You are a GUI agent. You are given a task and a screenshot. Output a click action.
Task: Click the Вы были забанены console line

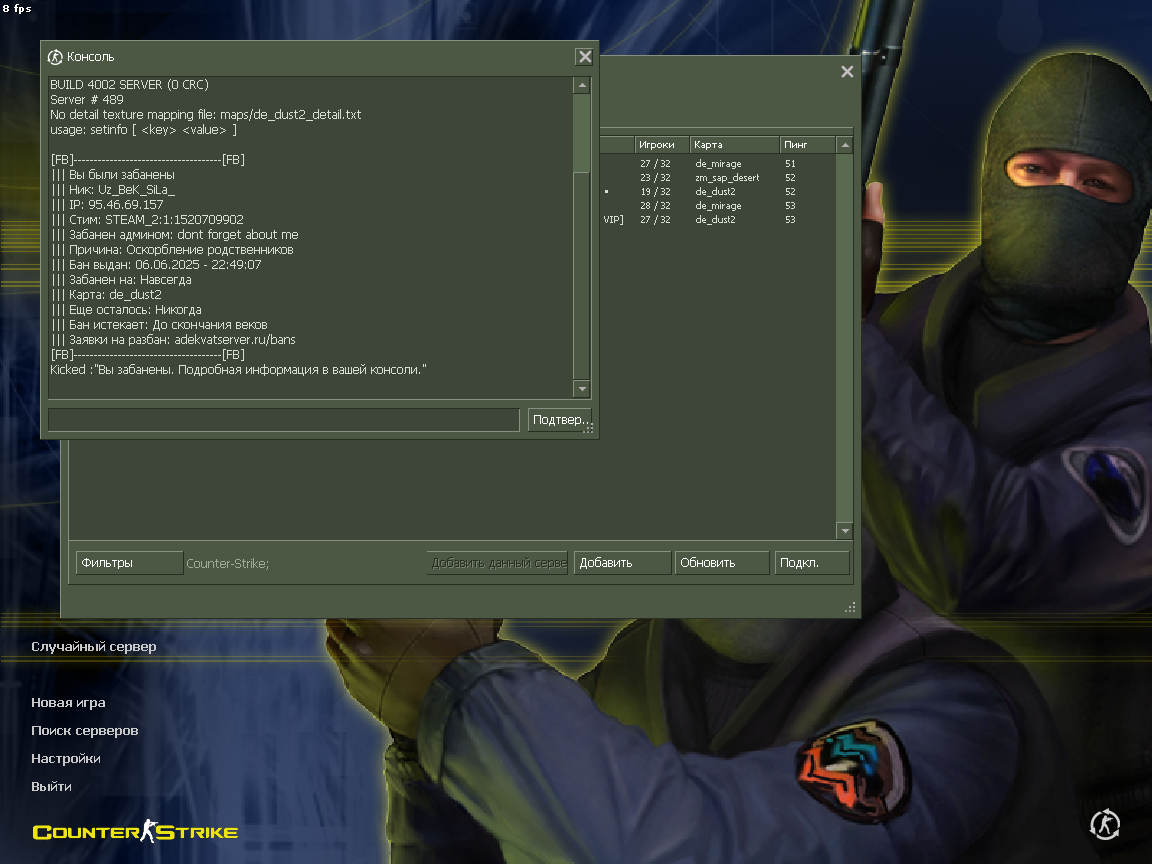coord(112,175)
